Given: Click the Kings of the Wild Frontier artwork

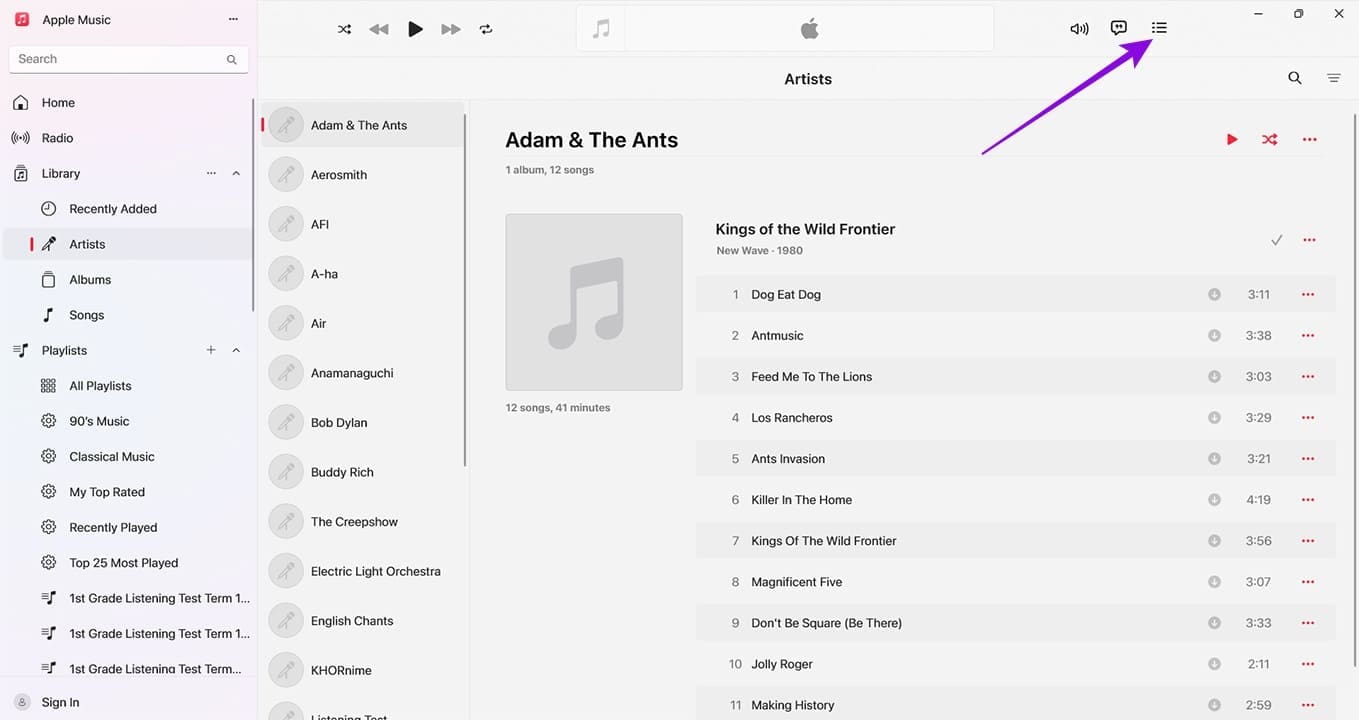Looking at the screenshot, I should click(594, 302).
